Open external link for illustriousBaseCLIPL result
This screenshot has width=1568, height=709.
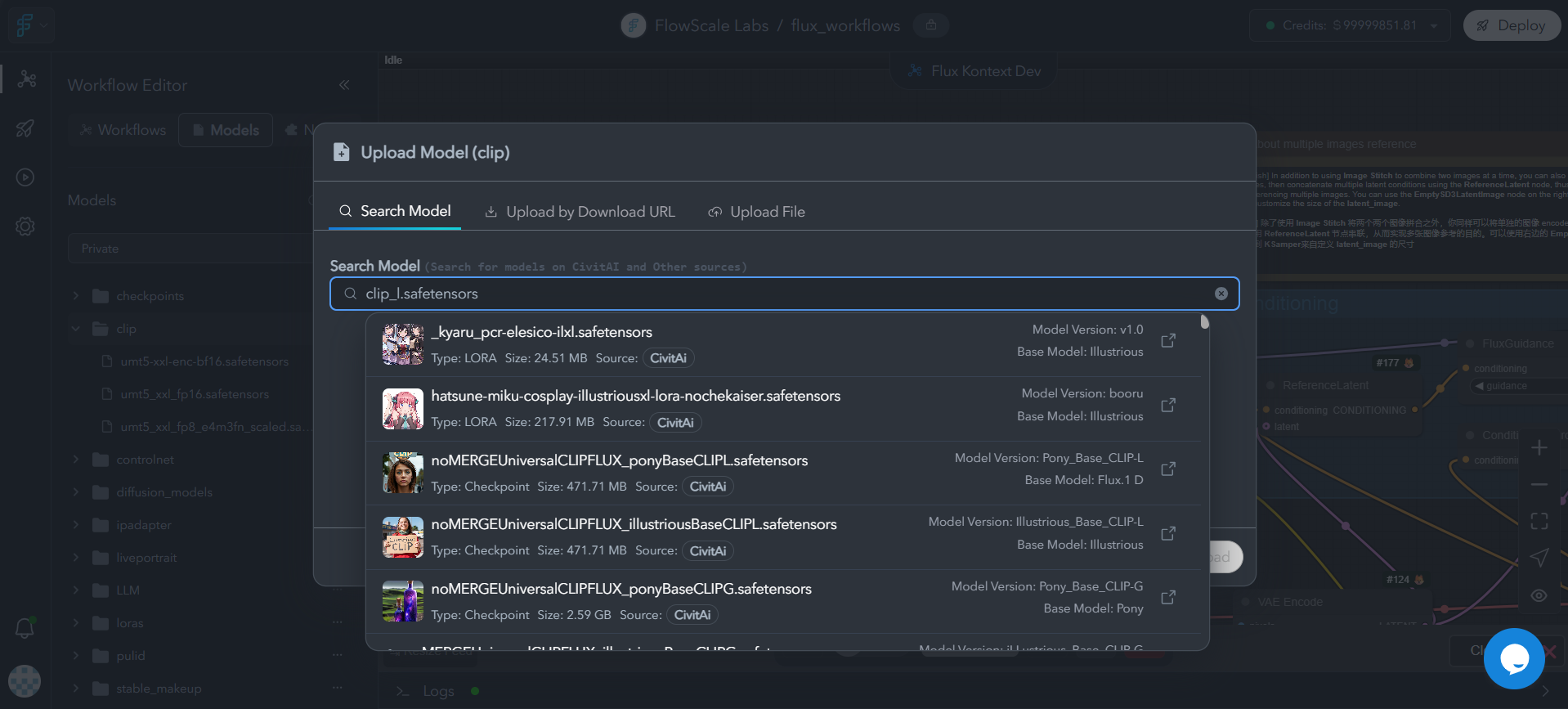pyautogui.click(x=1168, y=533)
